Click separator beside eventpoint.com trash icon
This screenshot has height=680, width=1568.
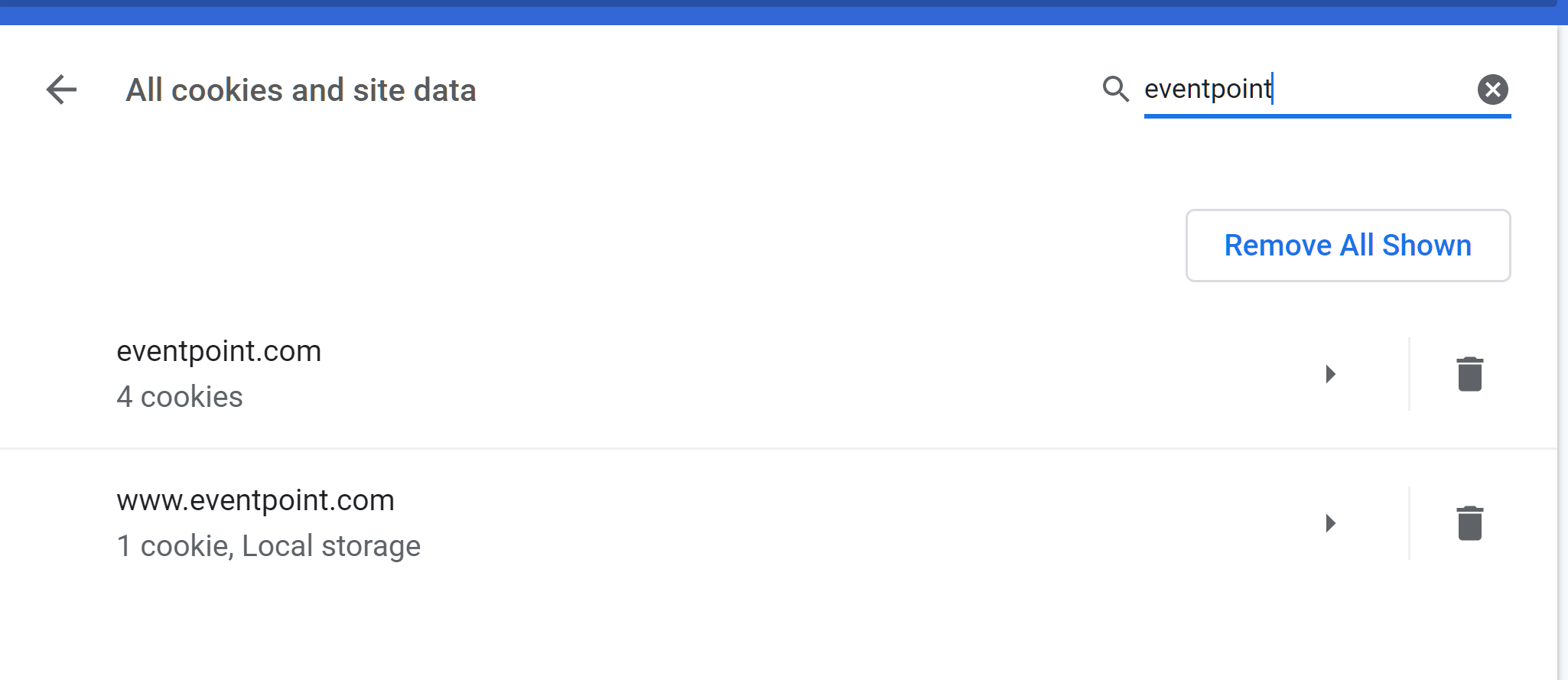pyautogui.click(x=1409, y=374)
